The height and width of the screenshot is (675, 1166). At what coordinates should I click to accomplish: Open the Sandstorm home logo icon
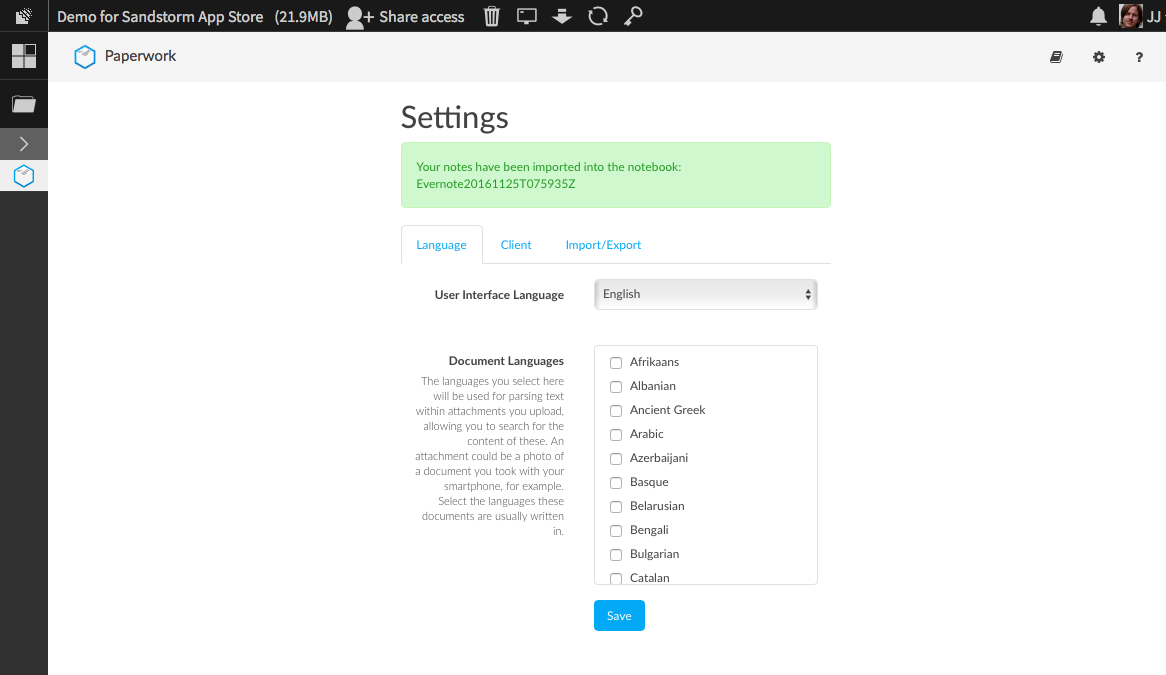[24, 16]
